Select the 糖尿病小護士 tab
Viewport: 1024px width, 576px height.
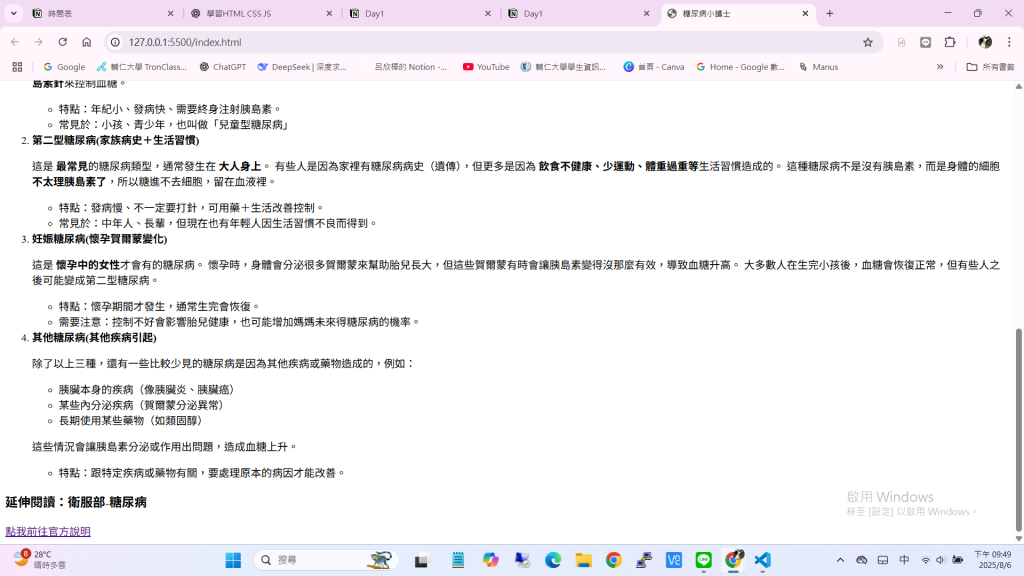[738, 13]
